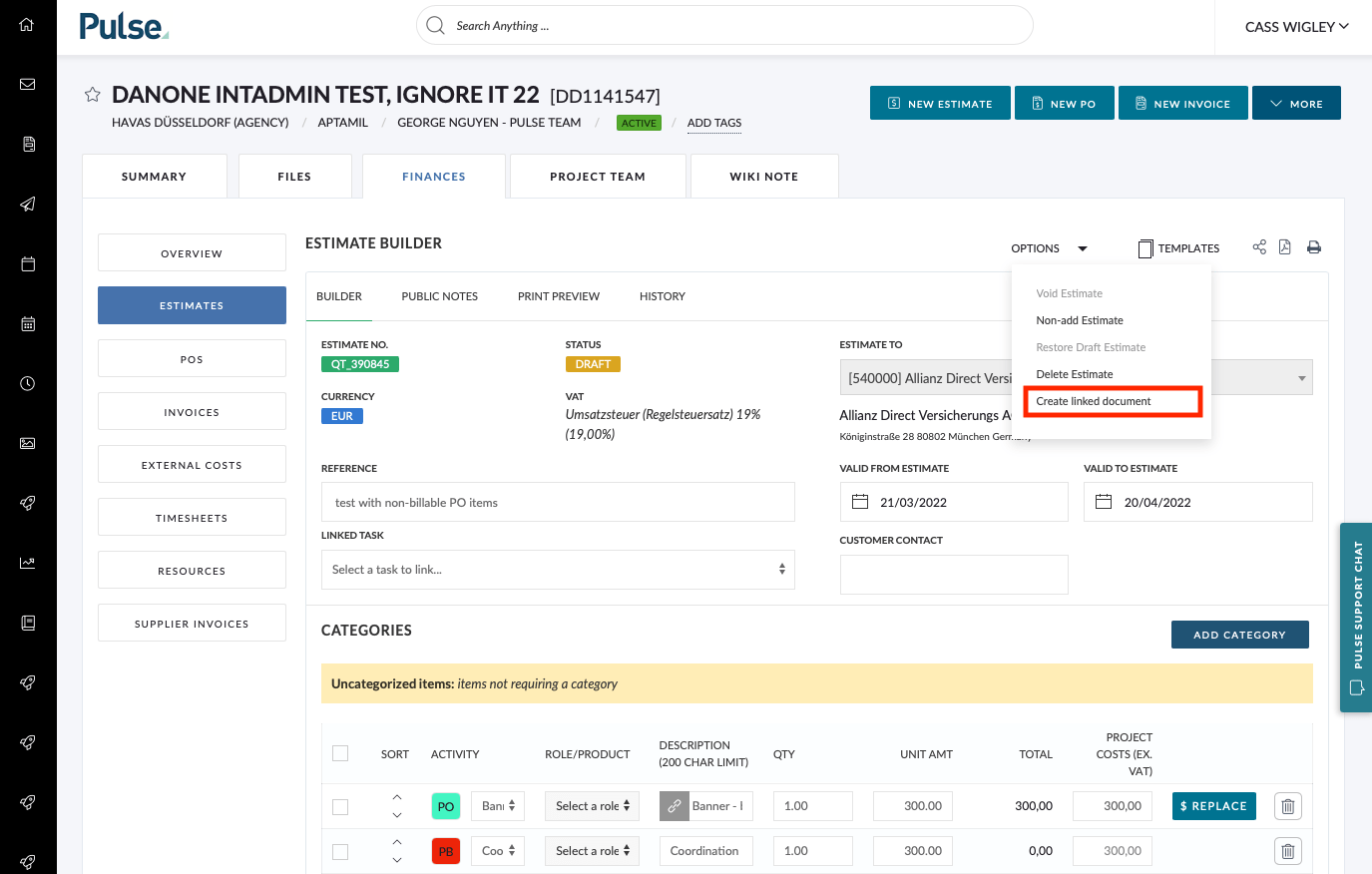Export estimate using the PDF icon

tap(1285, 247)
